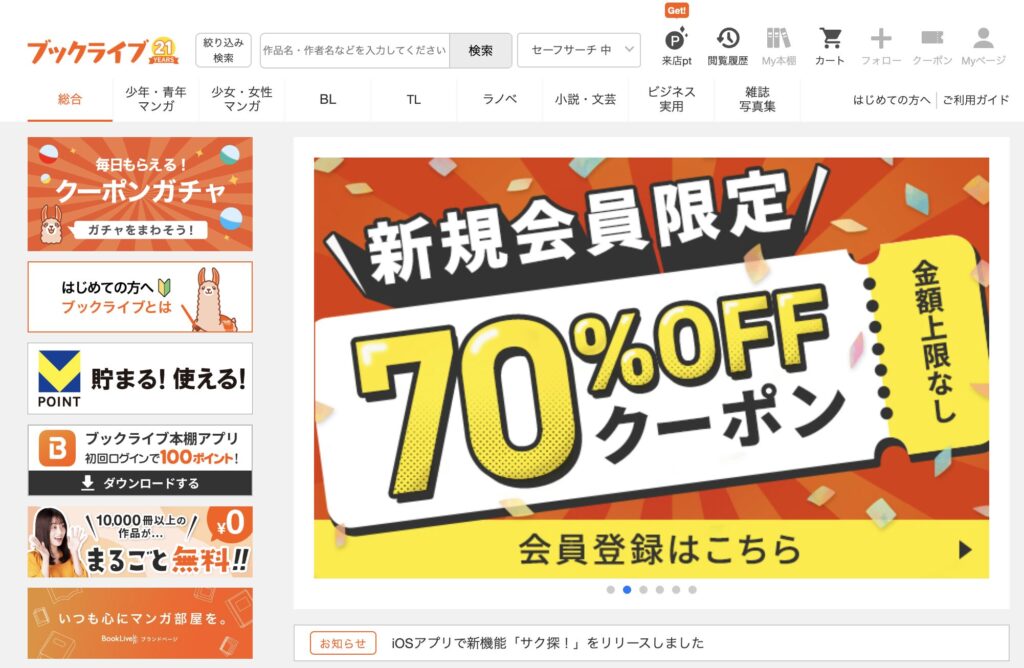Open the カート shopping cart icon
1024x668 pixels.
[830, 38]
